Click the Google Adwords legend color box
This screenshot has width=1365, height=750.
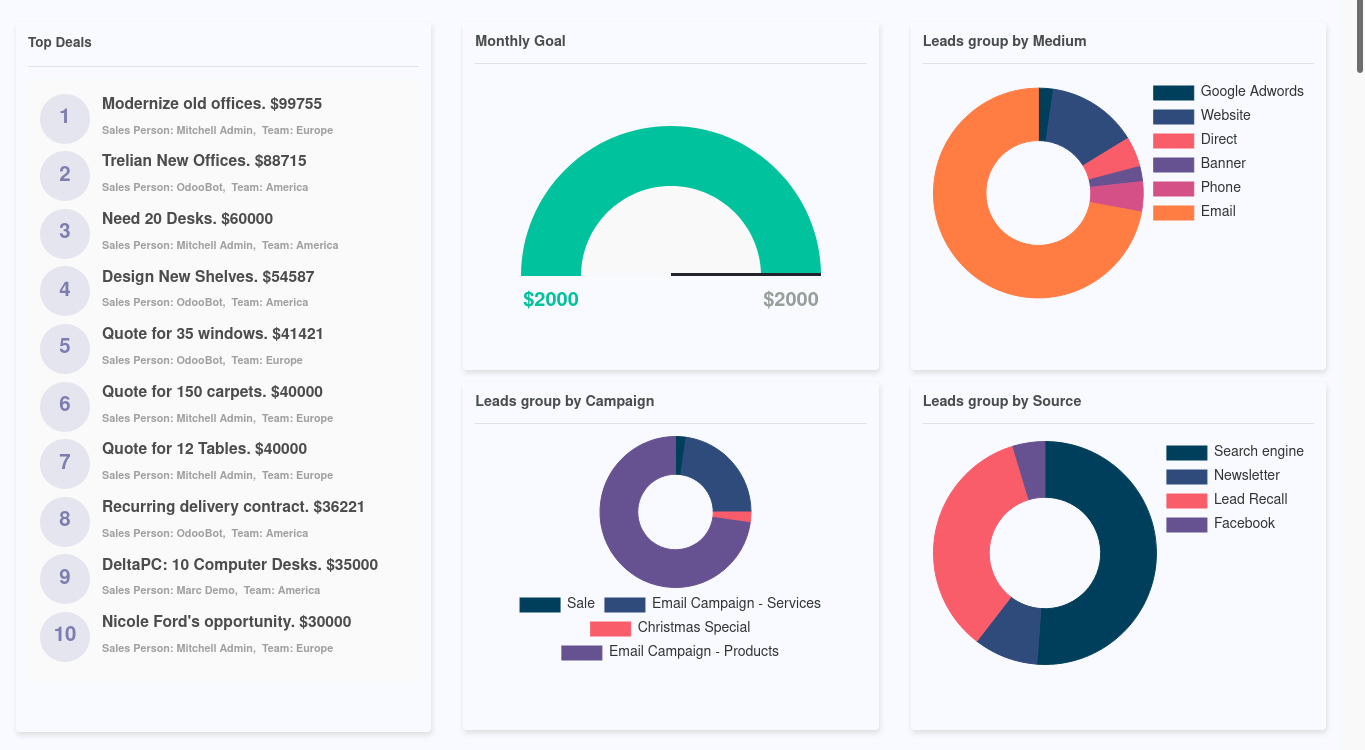pyautogui.click(x=1173, y=92)
